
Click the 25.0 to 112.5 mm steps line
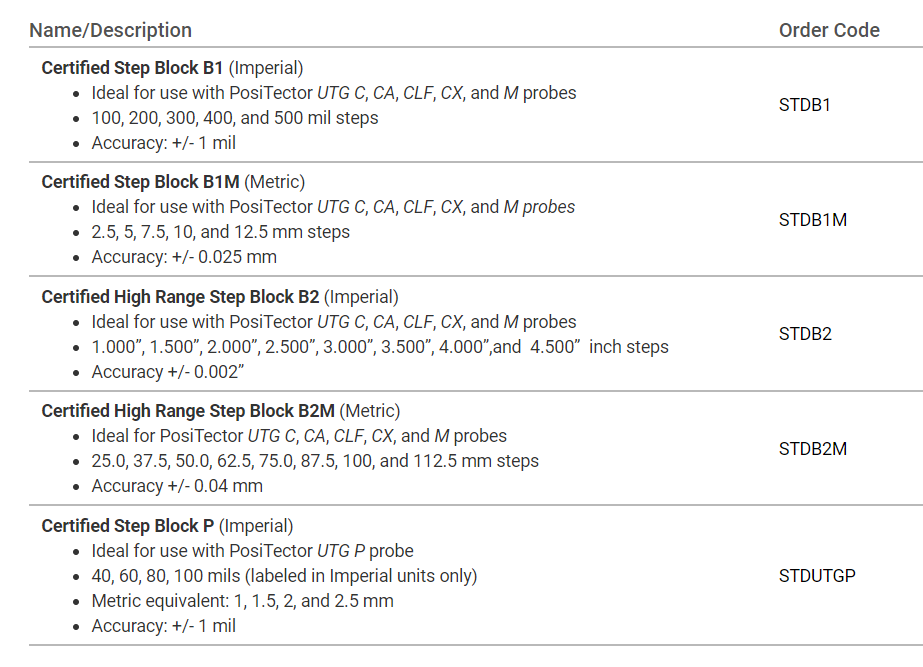[315, 461]
